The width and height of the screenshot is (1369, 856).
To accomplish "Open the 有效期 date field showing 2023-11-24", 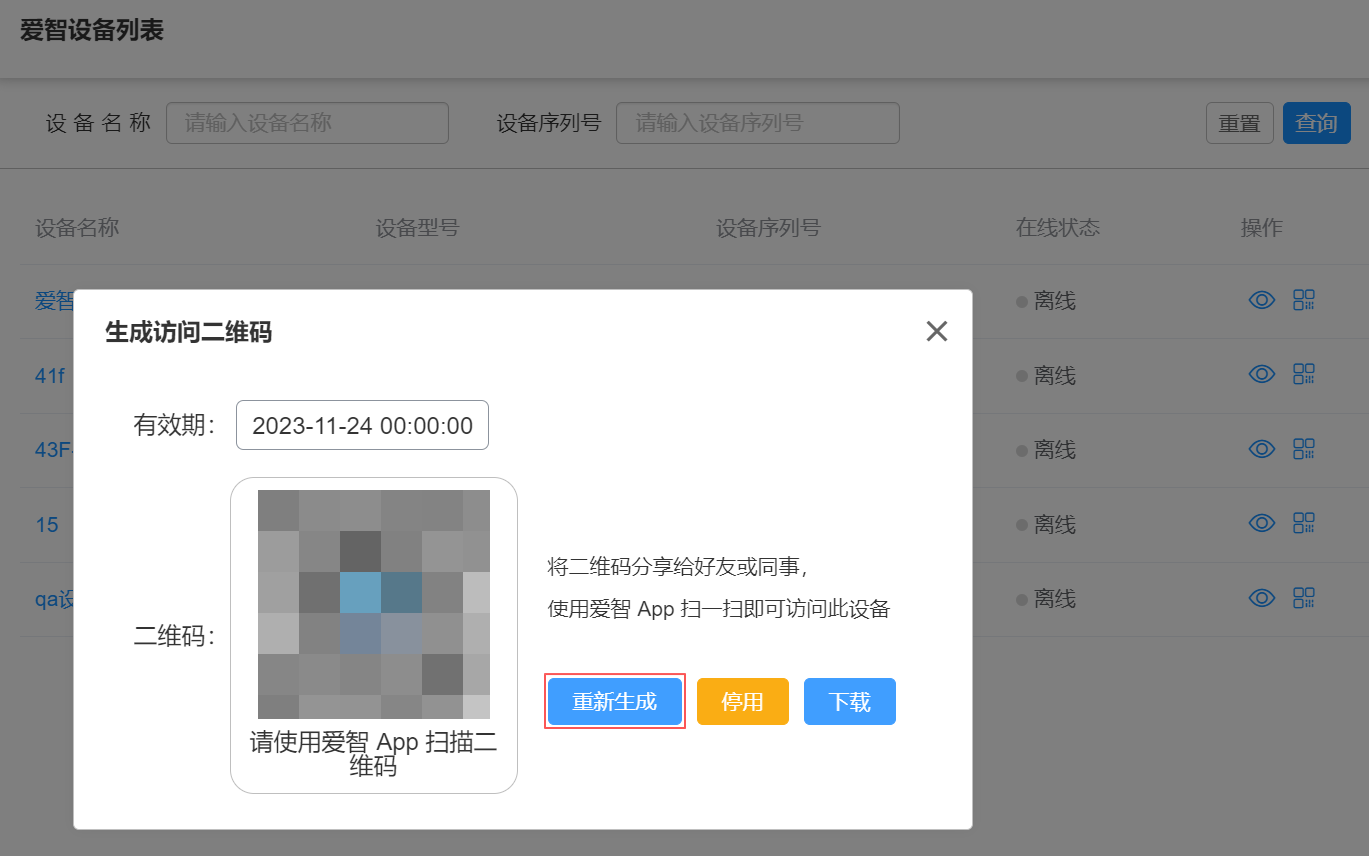I will pos(362,424).
